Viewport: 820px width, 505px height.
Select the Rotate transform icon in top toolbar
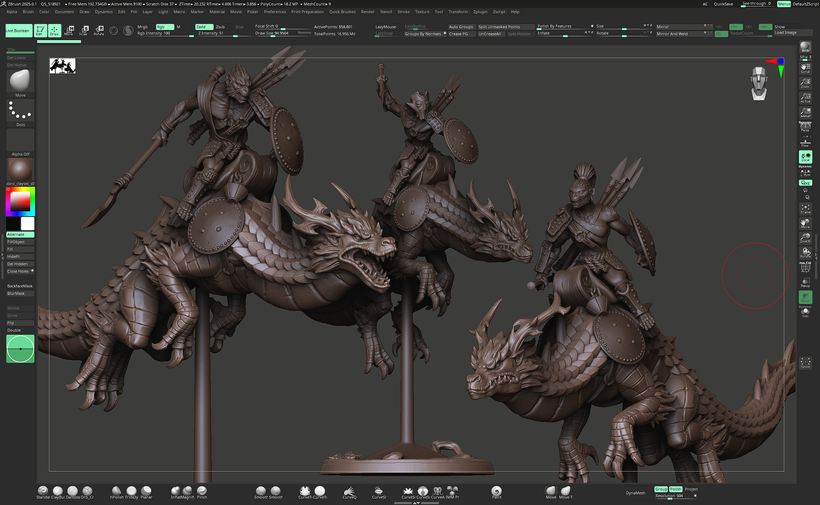click(98, 30)
